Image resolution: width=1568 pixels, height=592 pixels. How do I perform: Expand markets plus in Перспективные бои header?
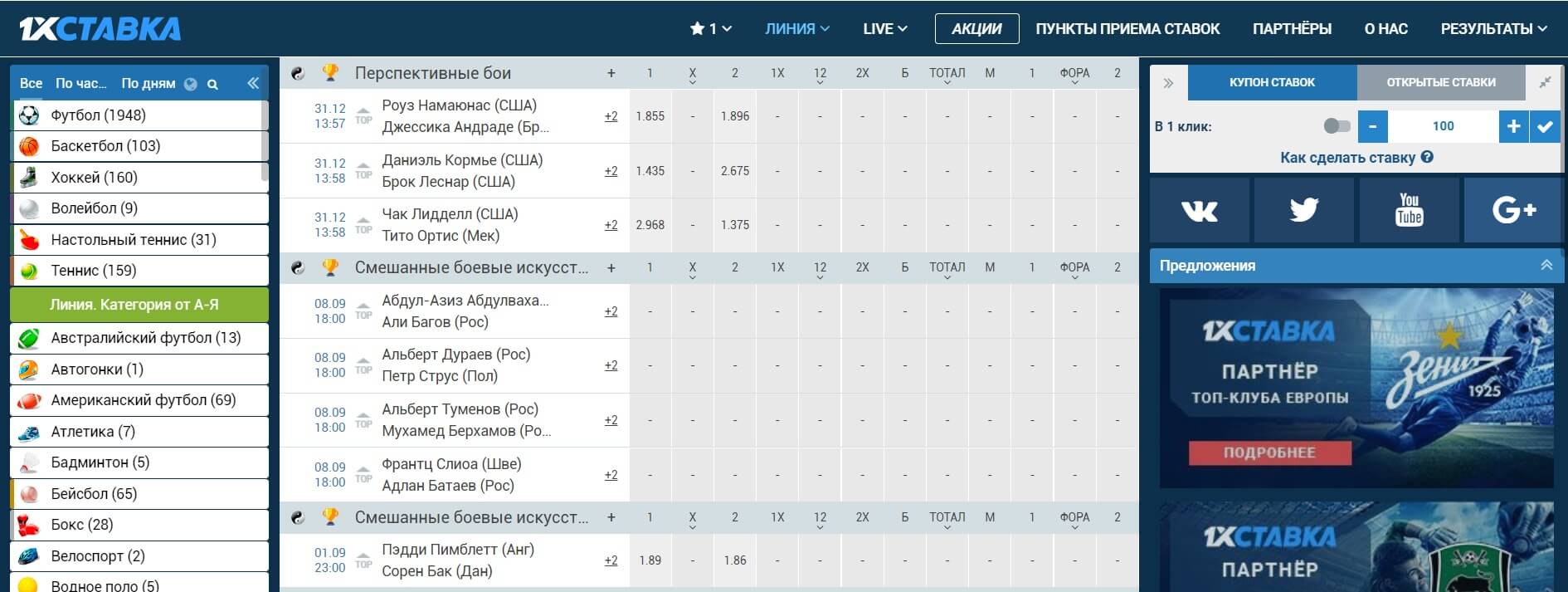pos(611,73)
